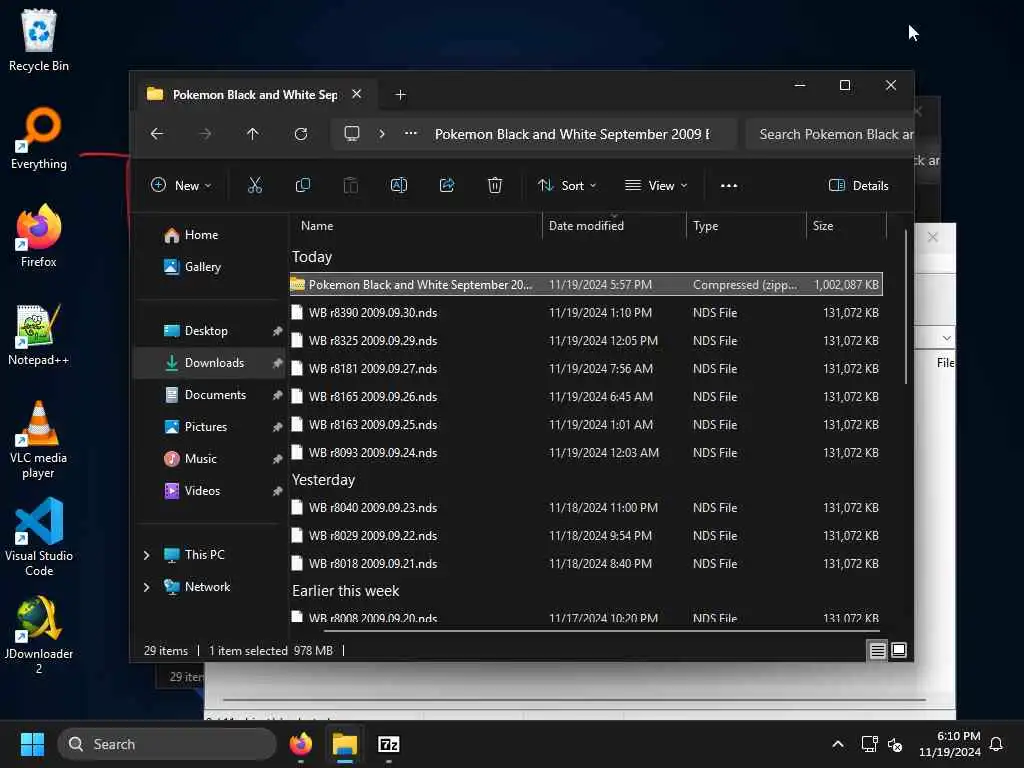Click the Copy icon in toolbar

tap(302, 185)
